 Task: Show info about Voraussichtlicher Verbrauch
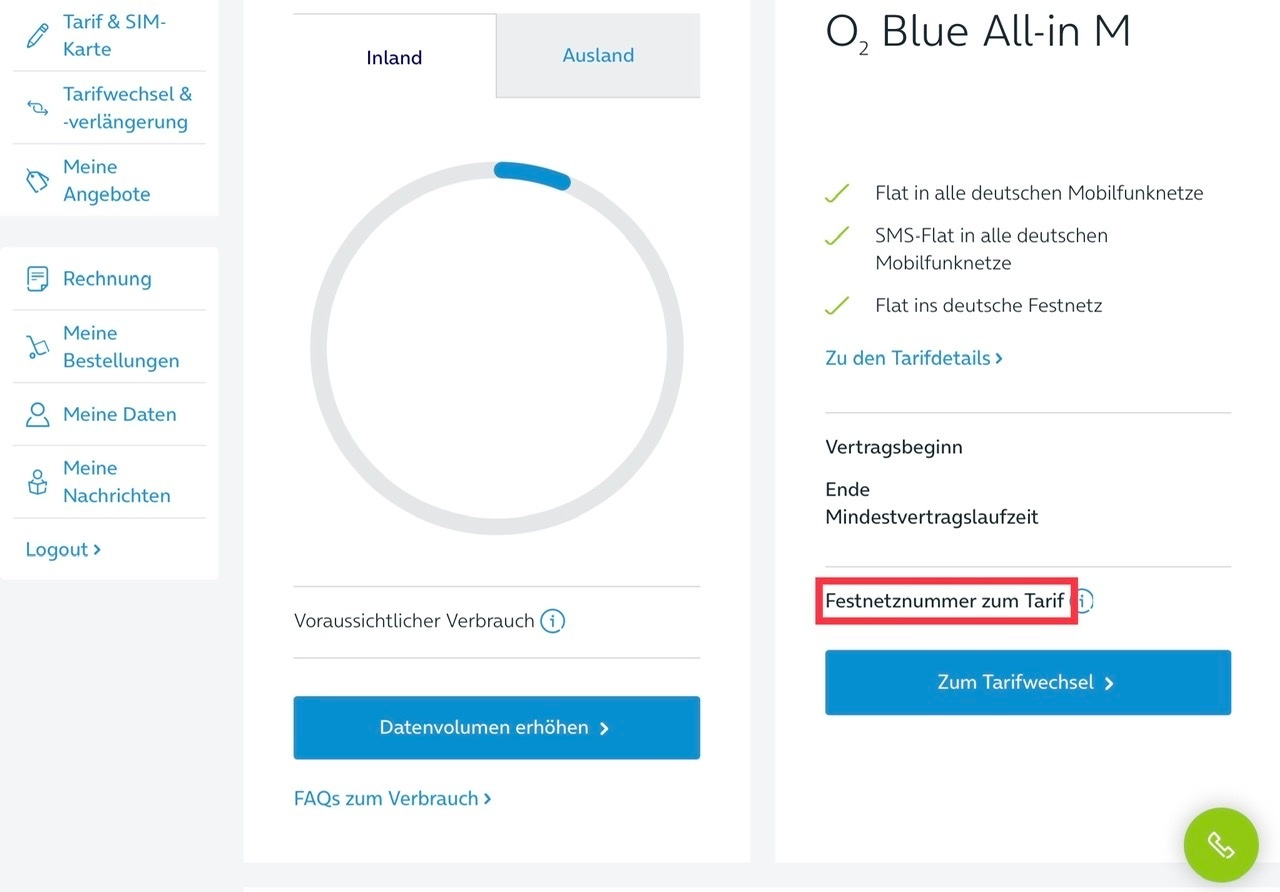coord(552,621)
